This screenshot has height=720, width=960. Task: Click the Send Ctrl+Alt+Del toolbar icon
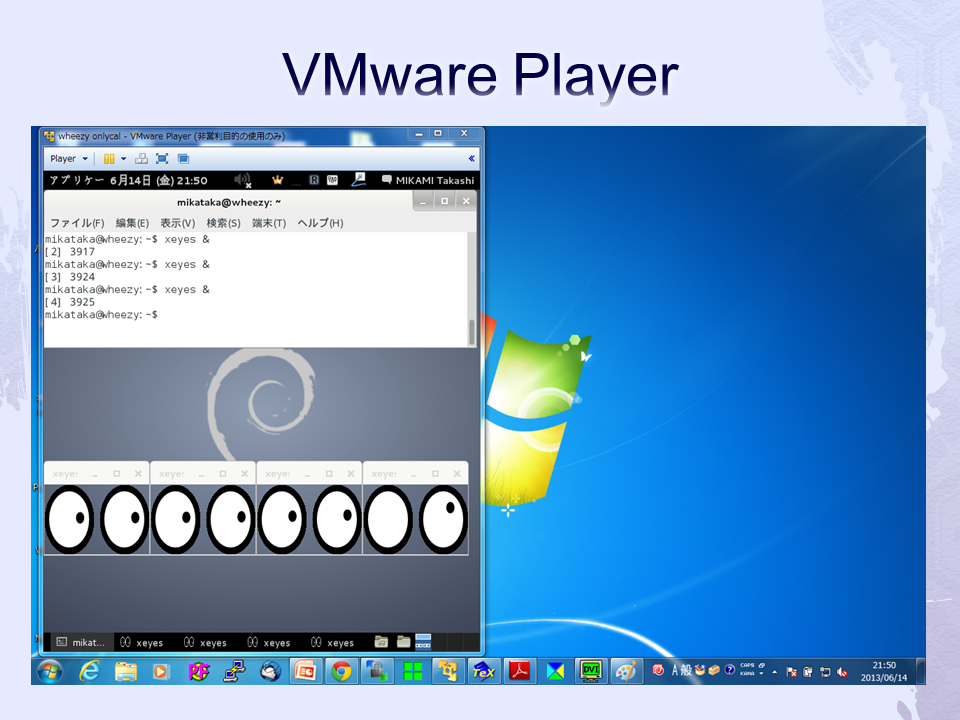(x=141, y=159)
